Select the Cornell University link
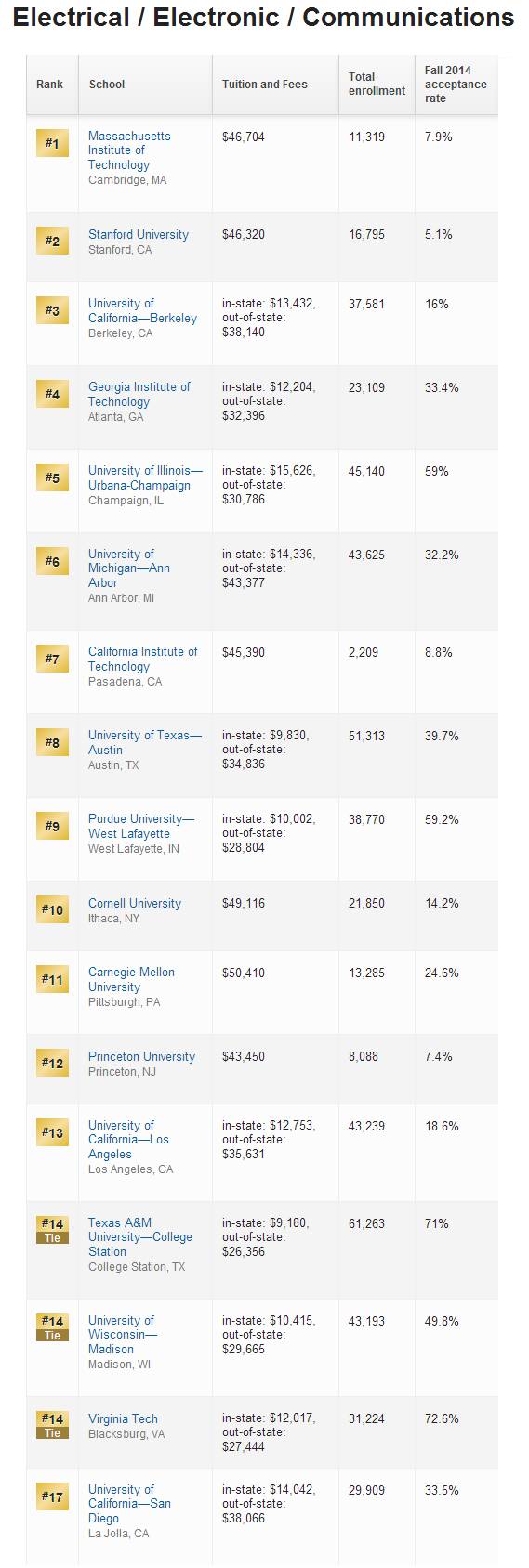The height and width of the screenshot is (1568, 529). [x=135, y=904]
